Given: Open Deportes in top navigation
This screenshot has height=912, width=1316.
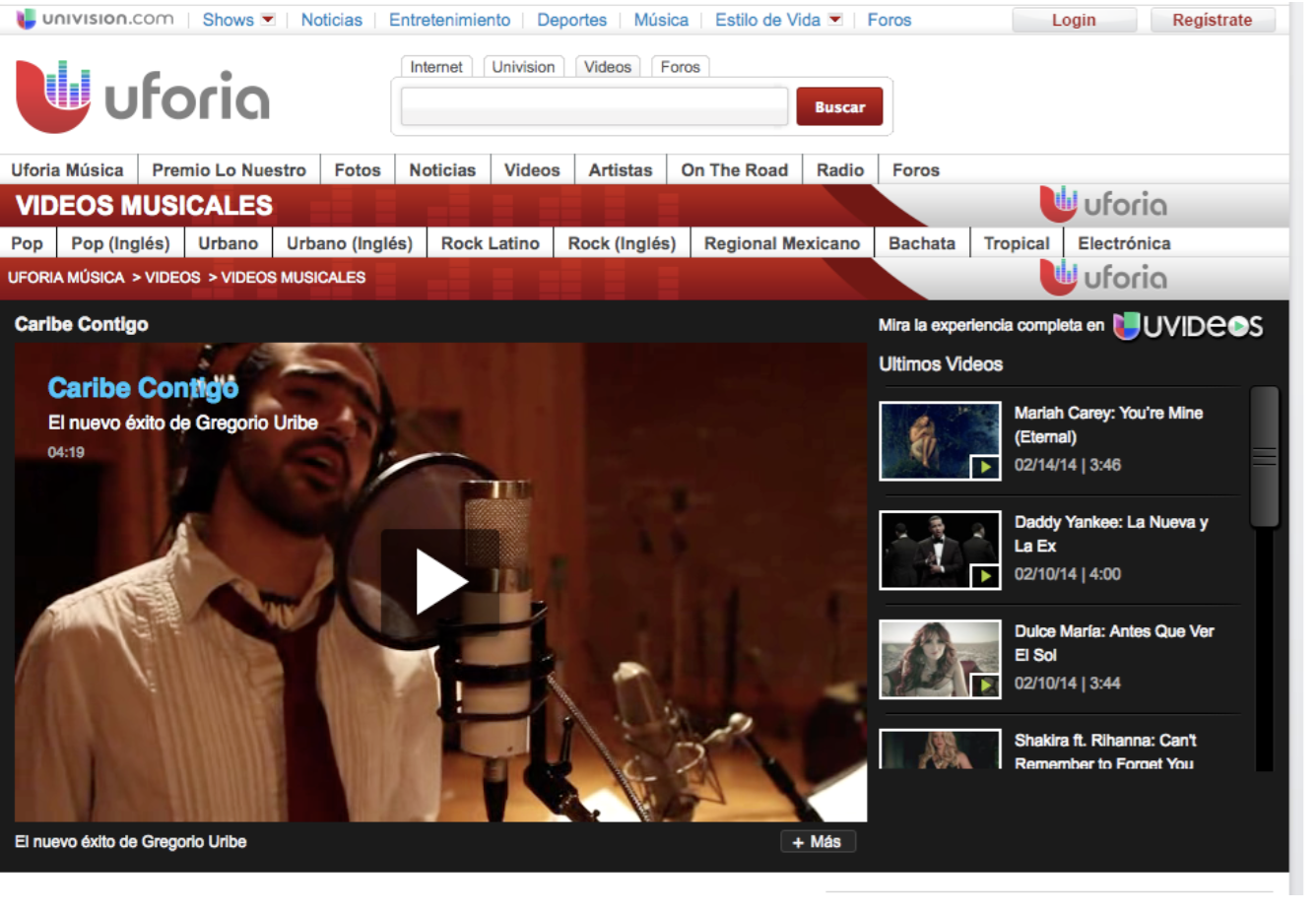Looking at the screenshot, I should (x=571, y=20).
